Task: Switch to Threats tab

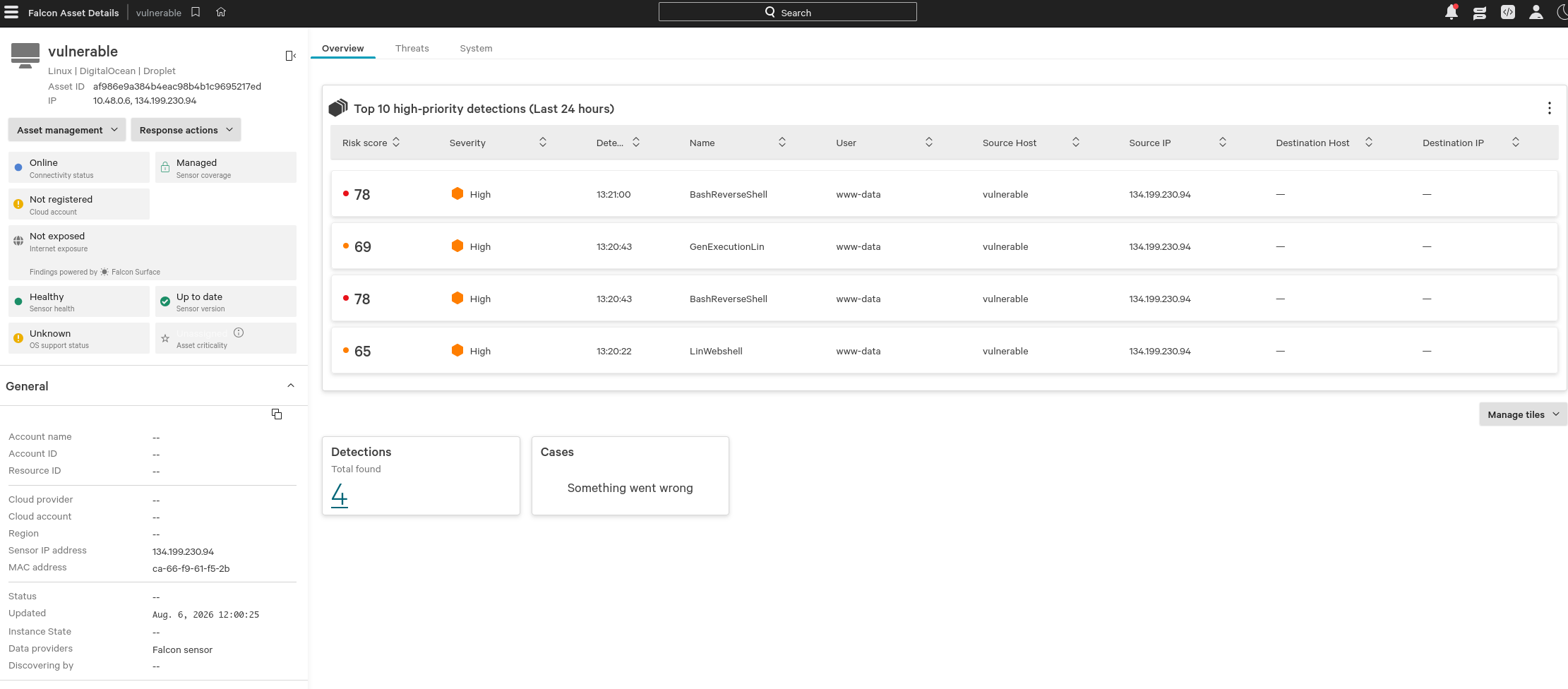Action: [x=412, y=48]
